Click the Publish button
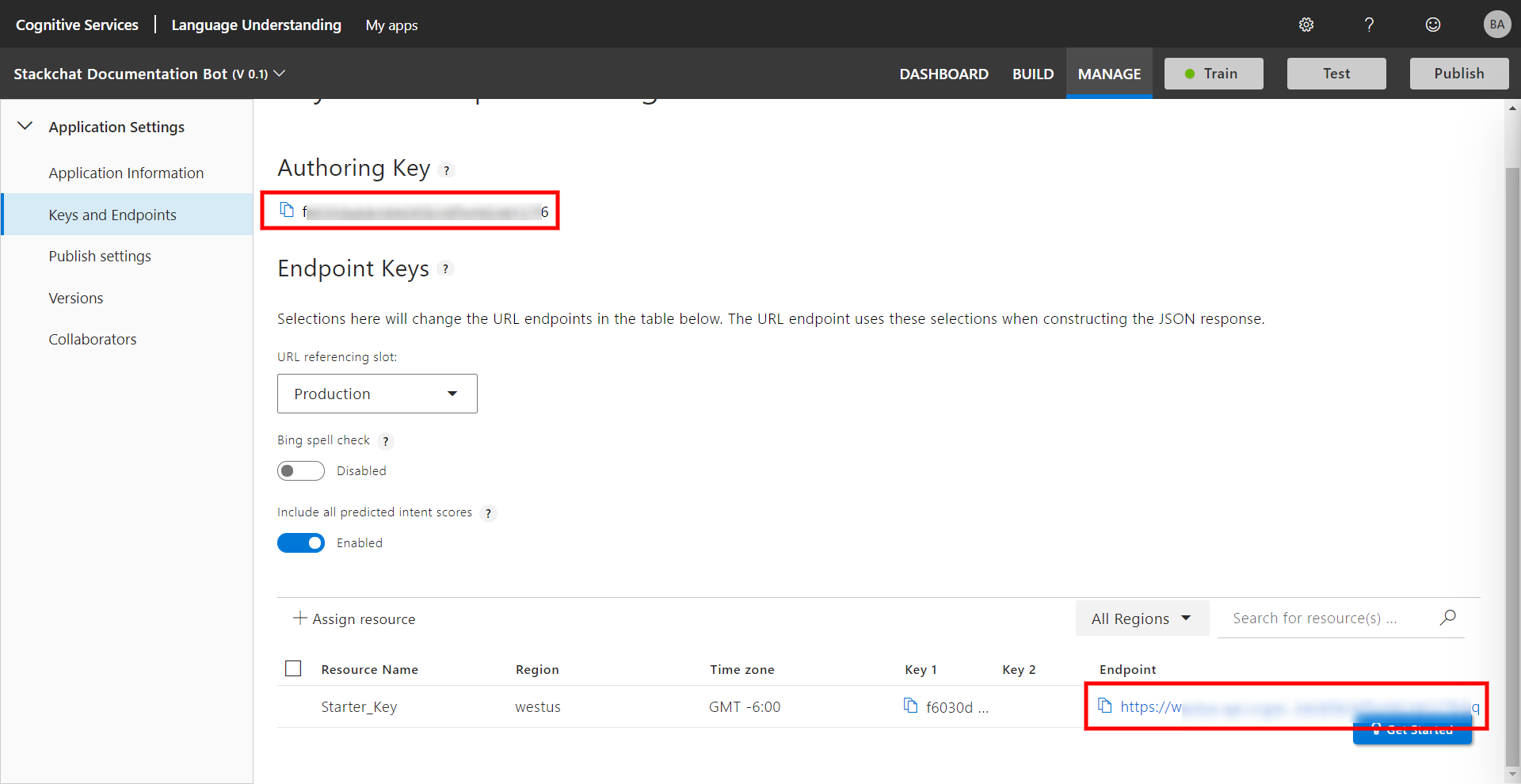The image size is (1521, 784). pos(1459,74)
